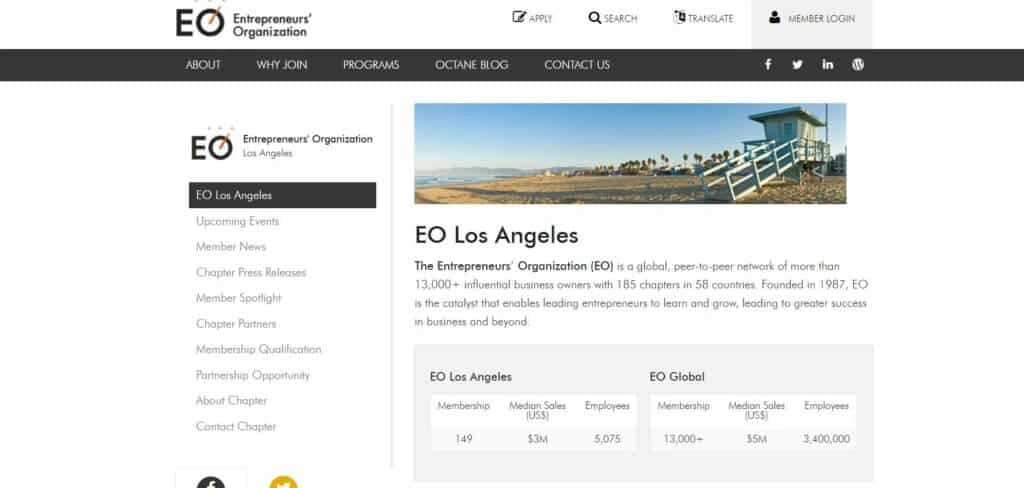This screenshot has height=488, width=1024.
Task: View Partnership Opportunity
Action: tap(253, 375)
